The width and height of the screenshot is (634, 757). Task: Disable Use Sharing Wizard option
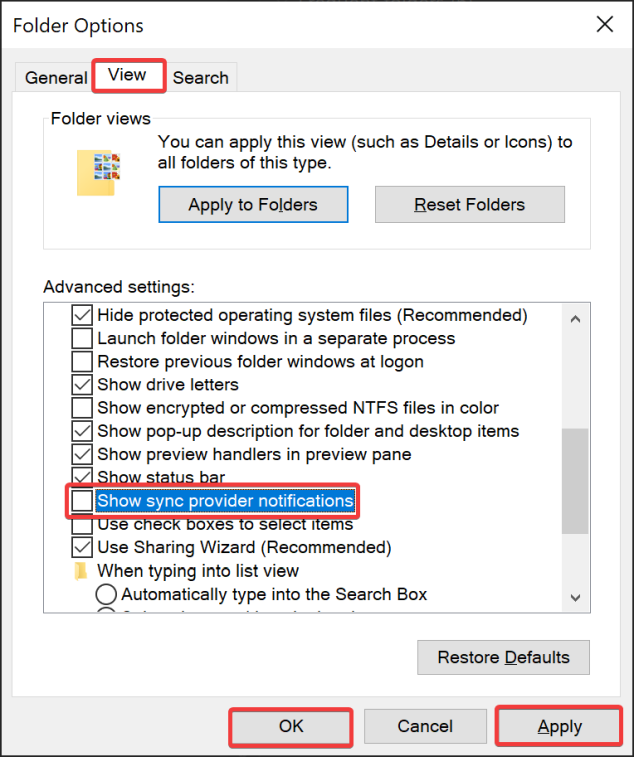(82, 547)
